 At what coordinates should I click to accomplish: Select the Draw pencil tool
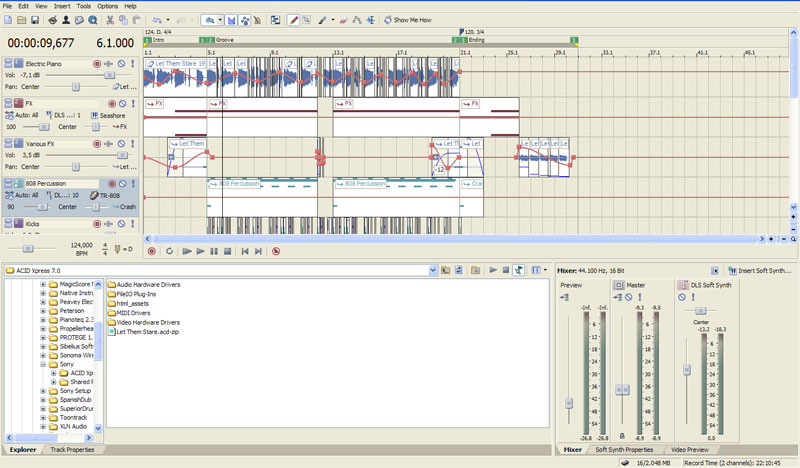293,20
